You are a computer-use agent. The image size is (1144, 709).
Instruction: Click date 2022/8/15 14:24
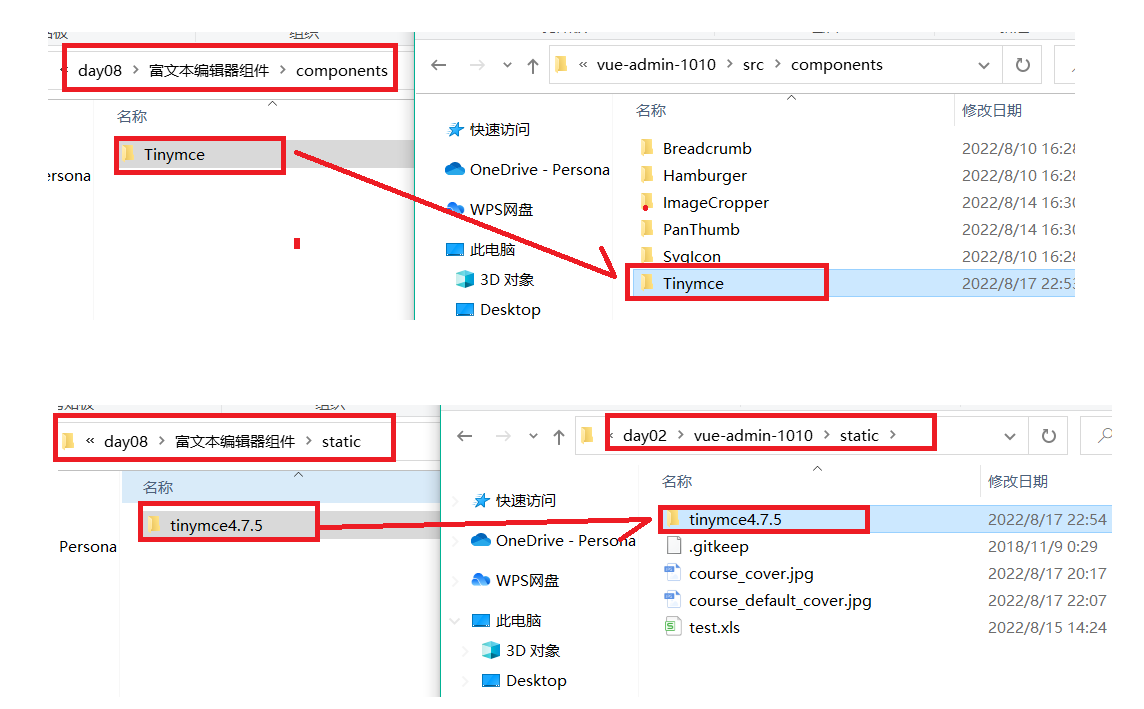point(1047,627)
